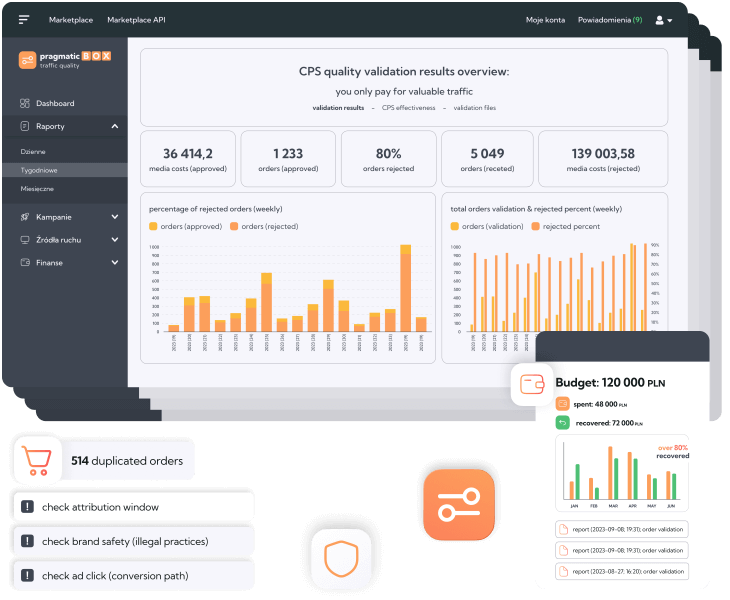Click the shopping cart duplicated orders icon

(36, 461)
